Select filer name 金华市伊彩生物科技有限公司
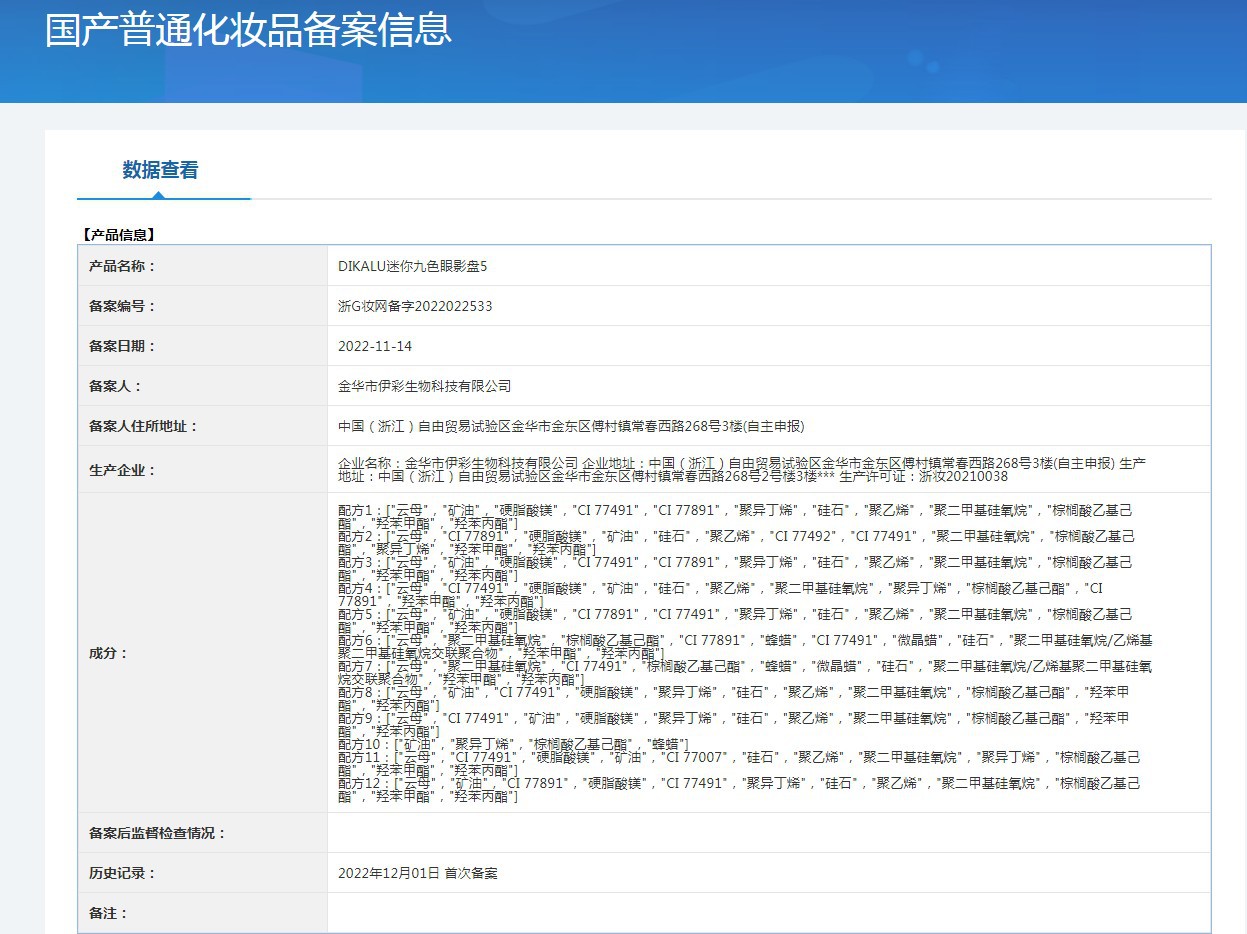 point(424,386)
